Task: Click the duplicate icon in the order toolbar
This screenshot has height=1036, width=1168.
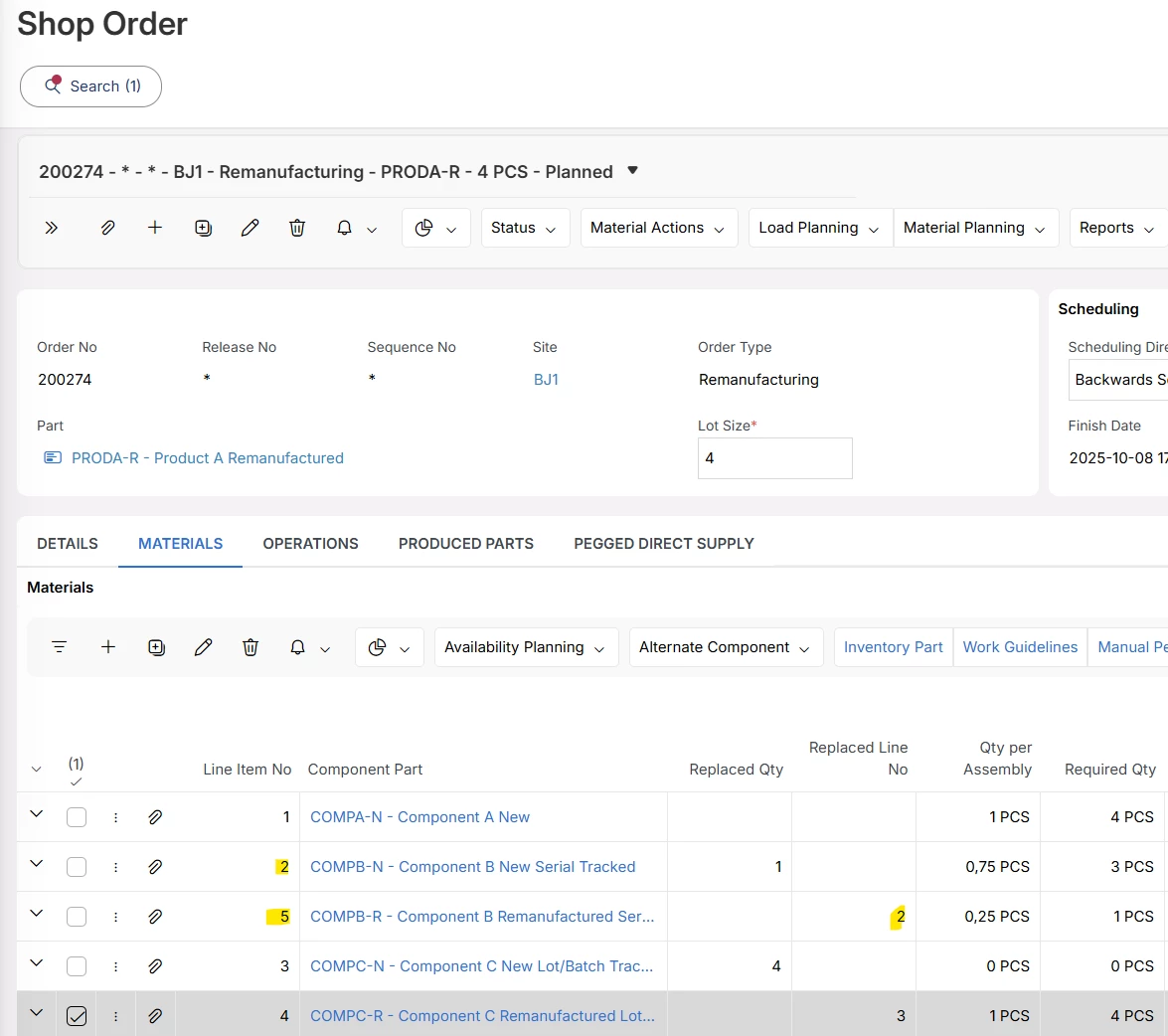Action: coord(203,228)
